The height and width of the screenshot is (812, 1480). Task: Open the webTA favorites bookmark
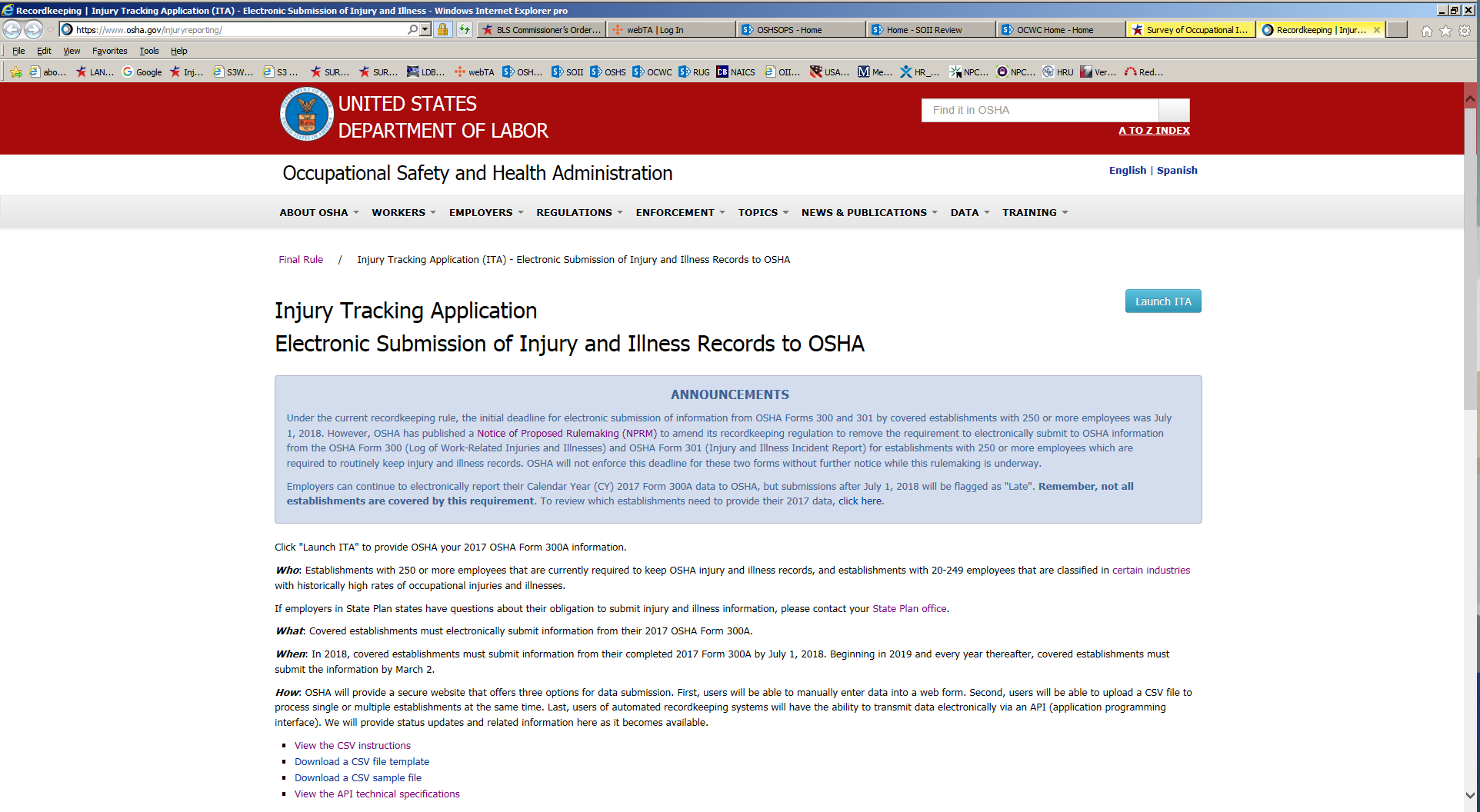coord(475,72)
